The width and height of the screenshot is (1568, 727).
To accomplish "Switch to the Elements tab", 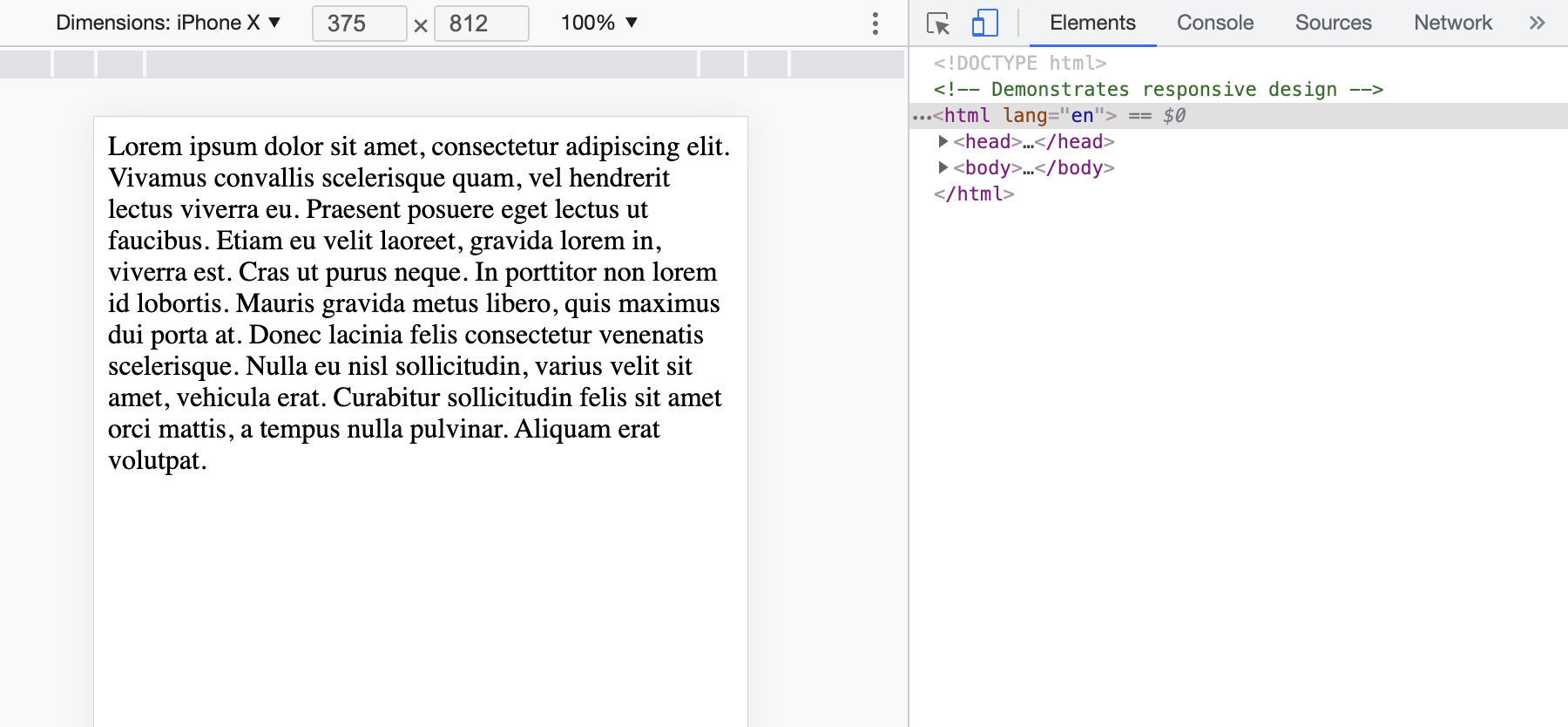I will (1092, 23).
